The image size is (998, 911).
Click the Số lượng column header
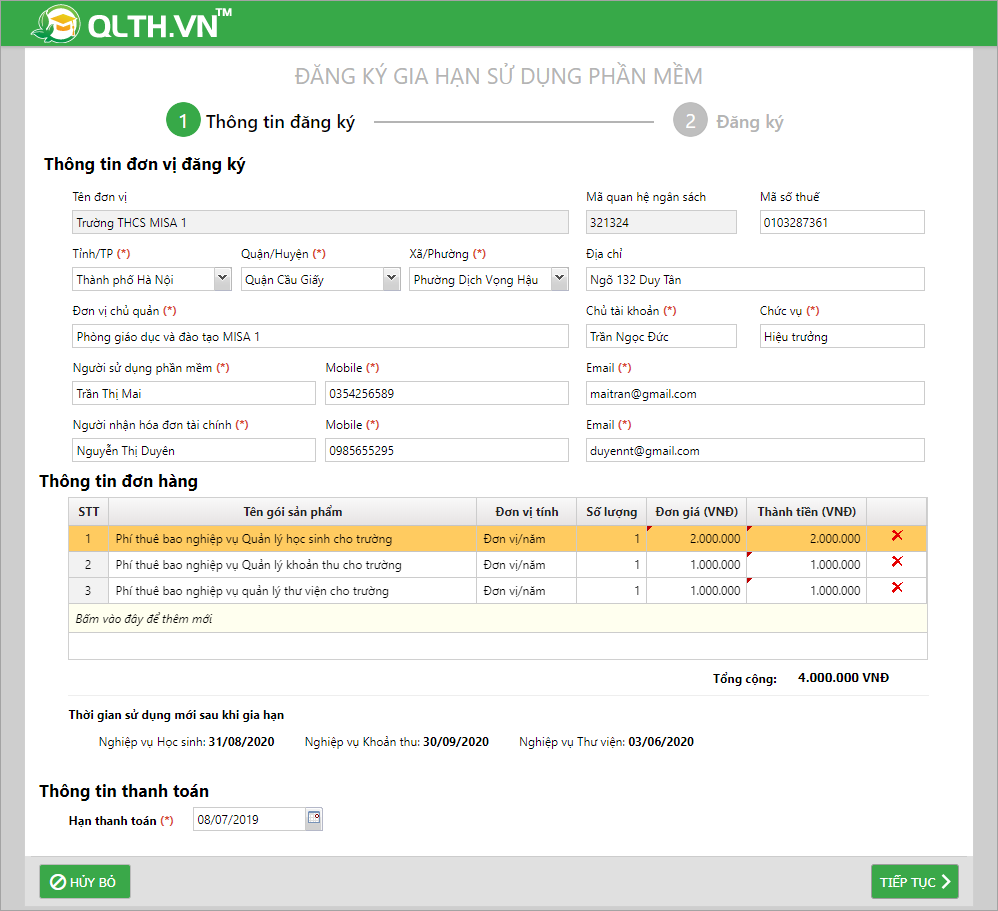tap(612, 512)
